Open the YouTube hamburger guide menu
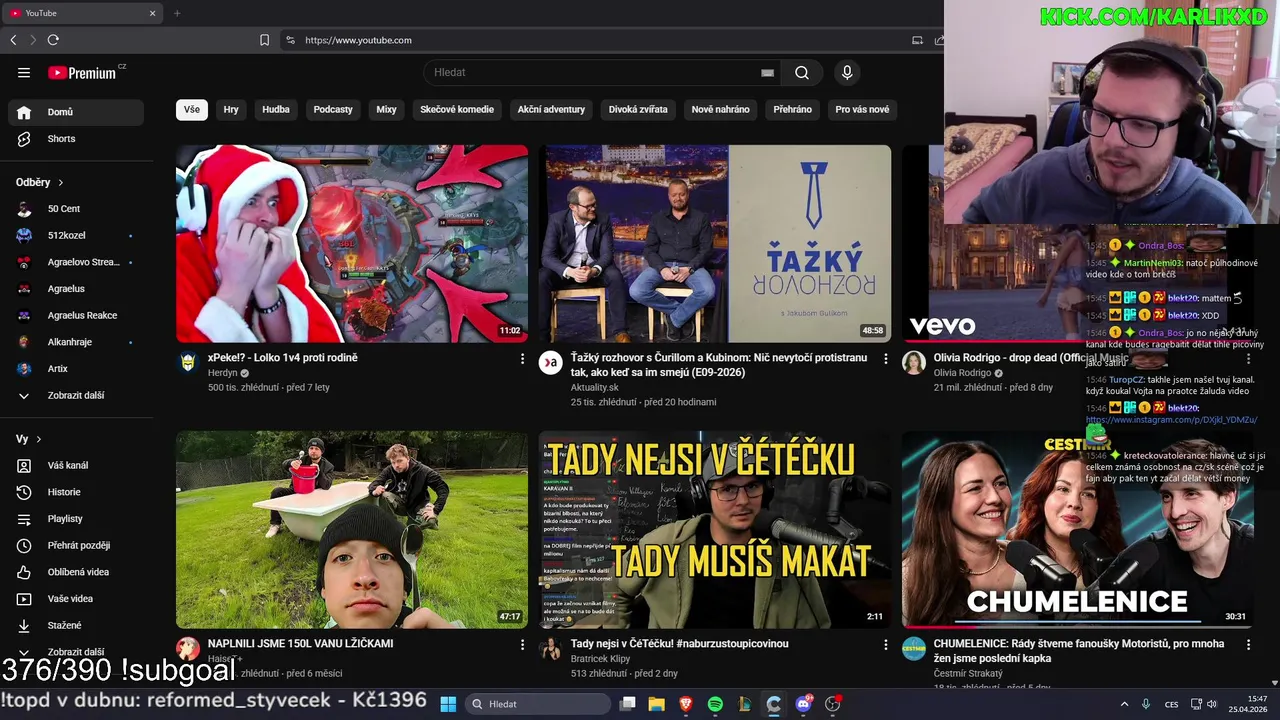 pos(24,72)
